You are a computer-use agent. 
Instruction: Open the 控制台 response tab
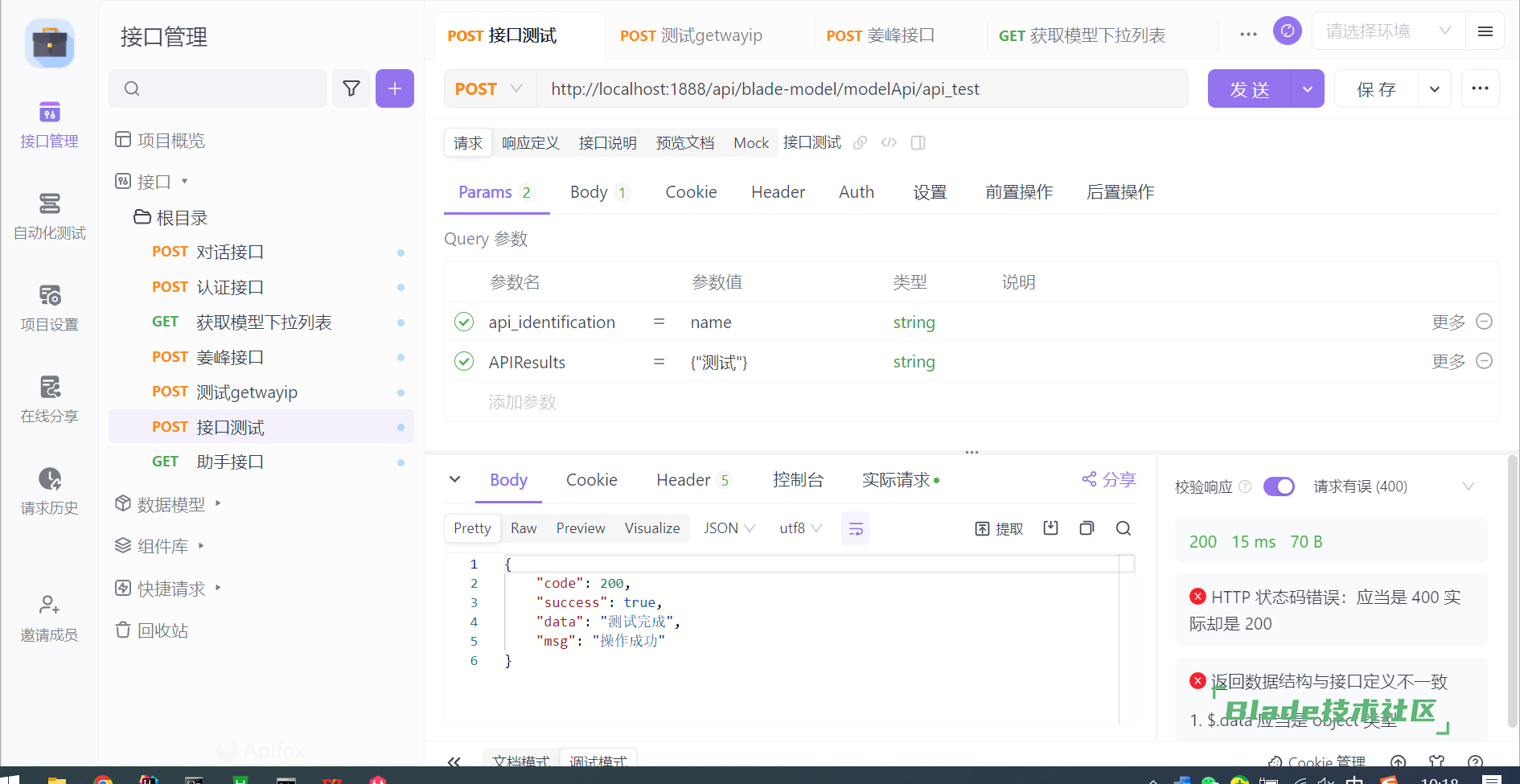798,480
